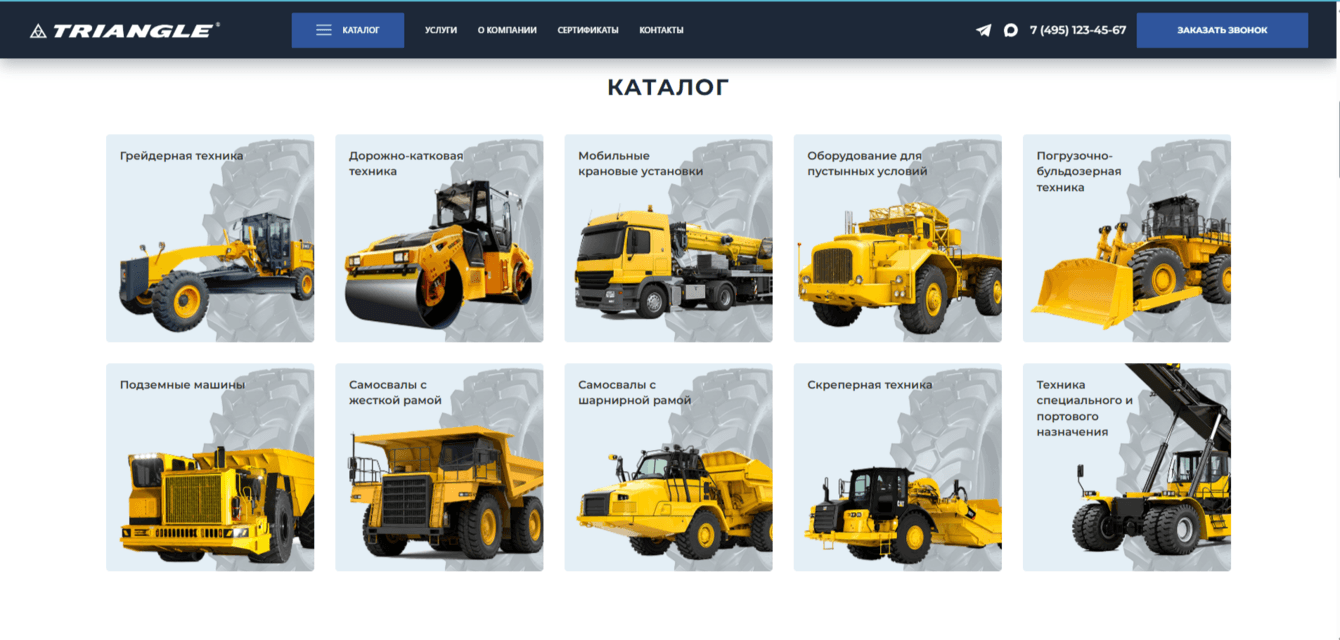Open the chat messenger icon beside Telegram

1011,30
